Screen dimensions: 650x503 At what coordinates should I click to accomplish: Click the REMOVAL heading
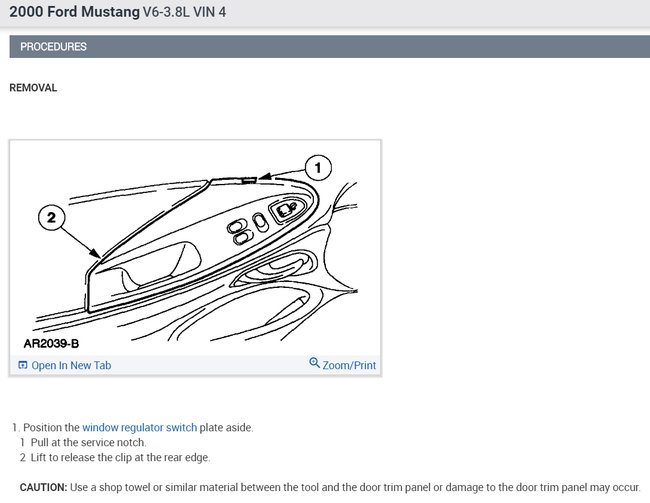tap(33, 88)
